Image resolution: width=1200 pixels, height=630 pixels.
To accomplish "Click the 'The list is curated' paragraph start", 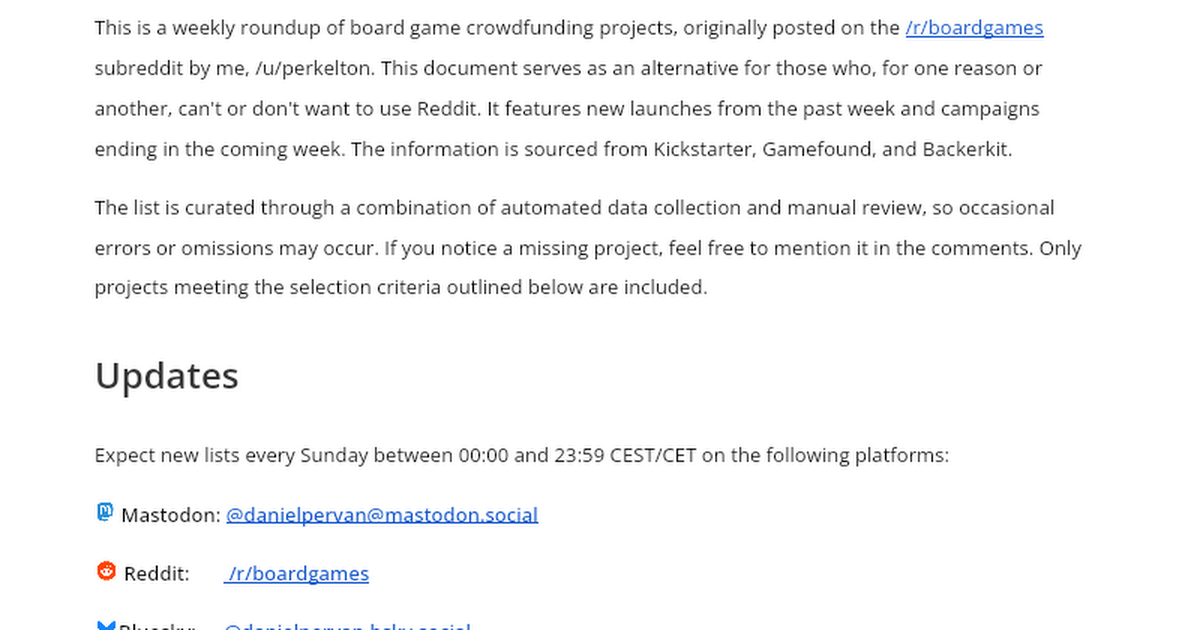I will point(175,208).
